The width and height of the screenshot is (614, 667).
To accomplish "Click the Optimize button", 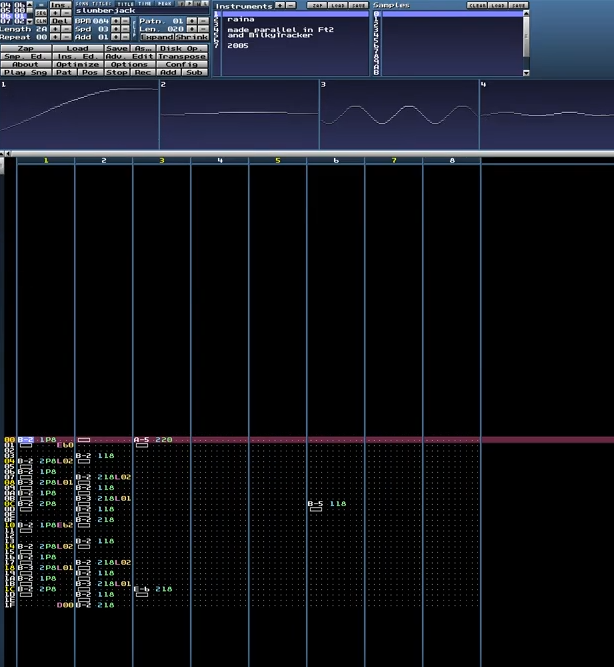I will point(77,64).
